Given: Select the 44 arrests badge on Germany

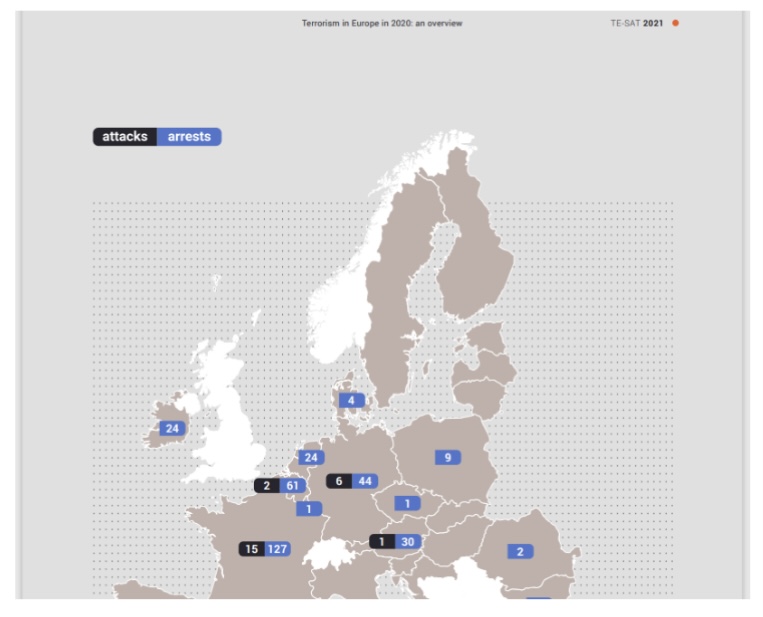Looking at the screenshot, I should click(x=365, y=481).
